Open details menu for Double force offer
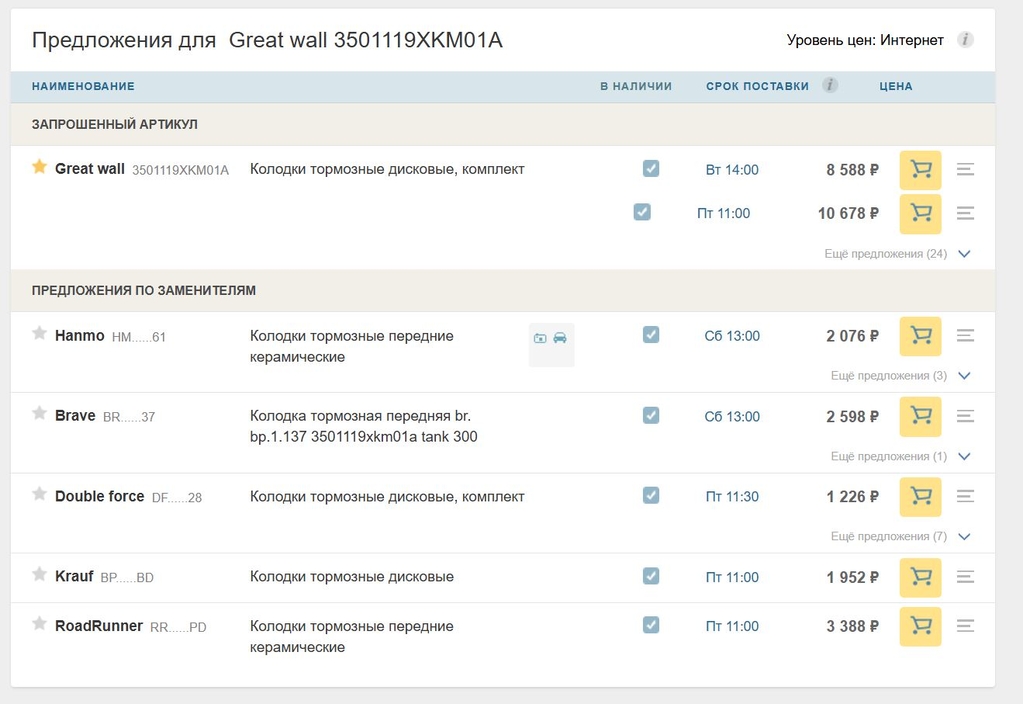 point(966,497)
